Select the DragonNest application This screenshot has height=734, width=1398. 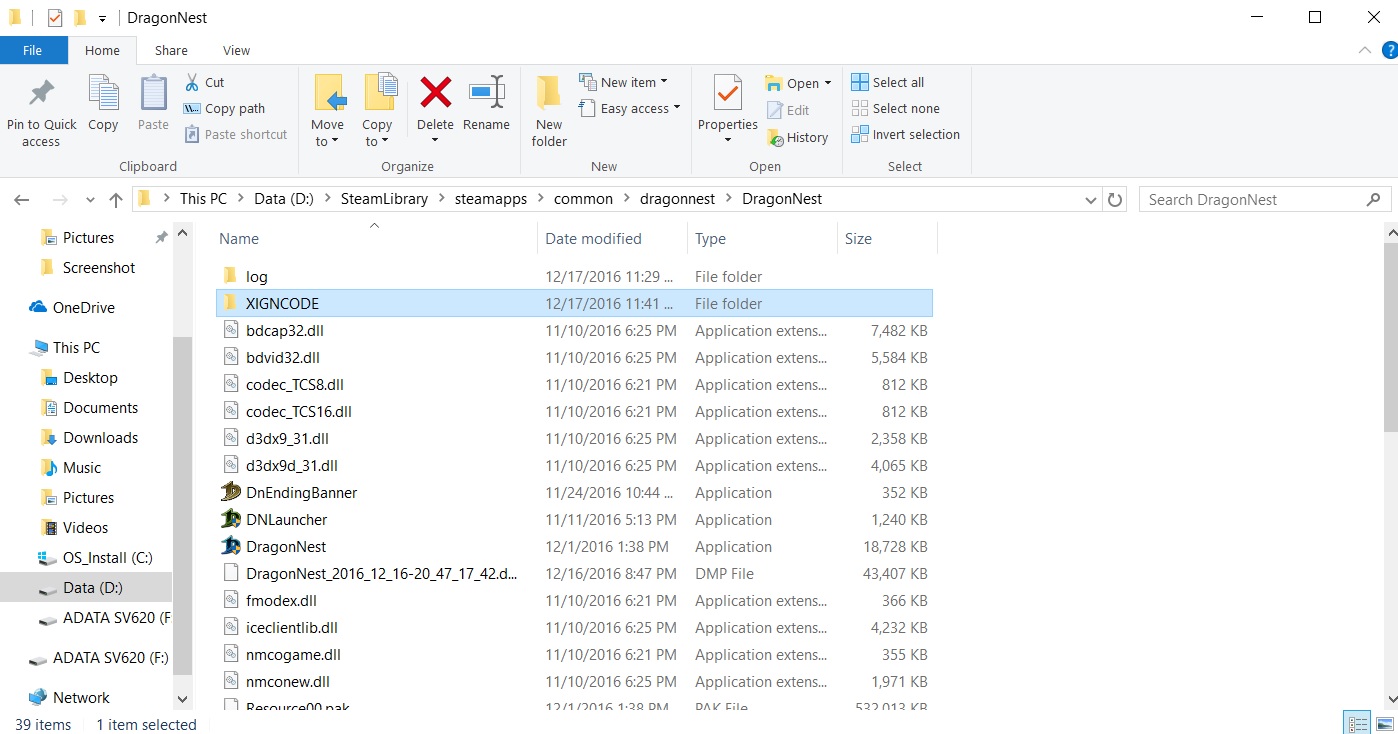tap(574, 546)
